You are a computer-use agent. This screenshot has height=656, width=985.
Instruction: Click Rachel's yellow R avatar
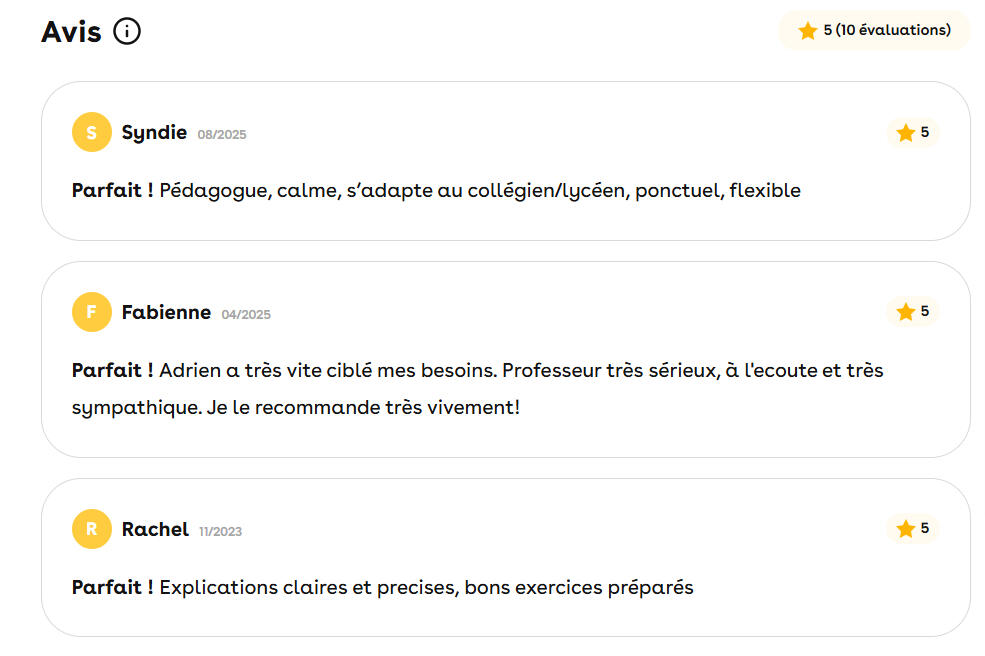(x=92, y=529)
